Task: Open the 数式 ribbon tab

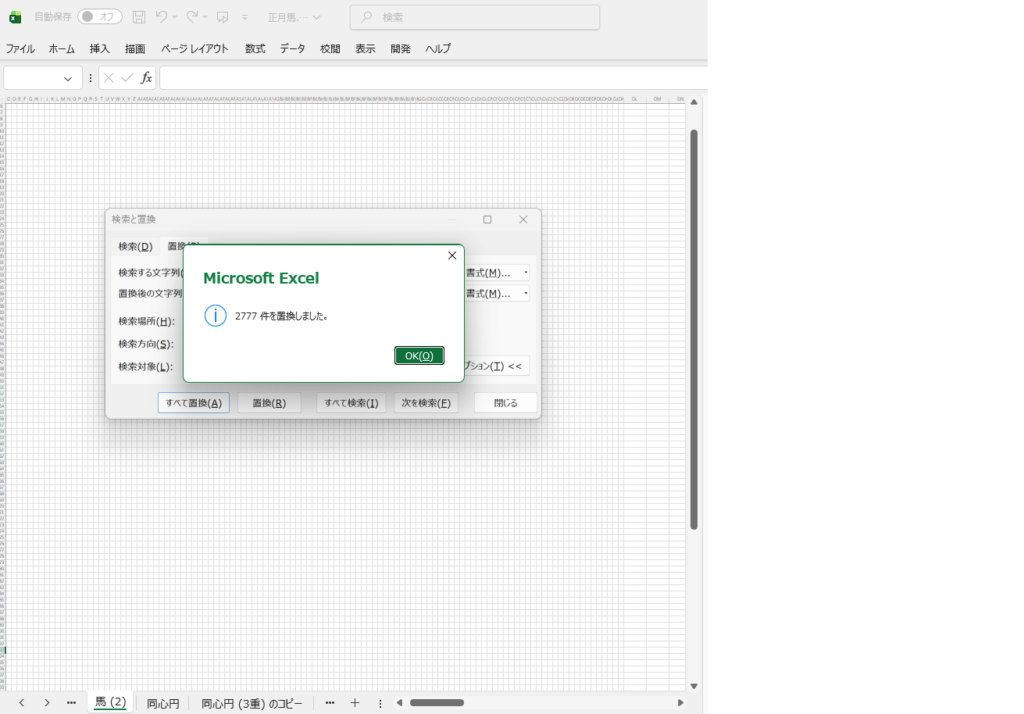Action: tap(255, 48)
